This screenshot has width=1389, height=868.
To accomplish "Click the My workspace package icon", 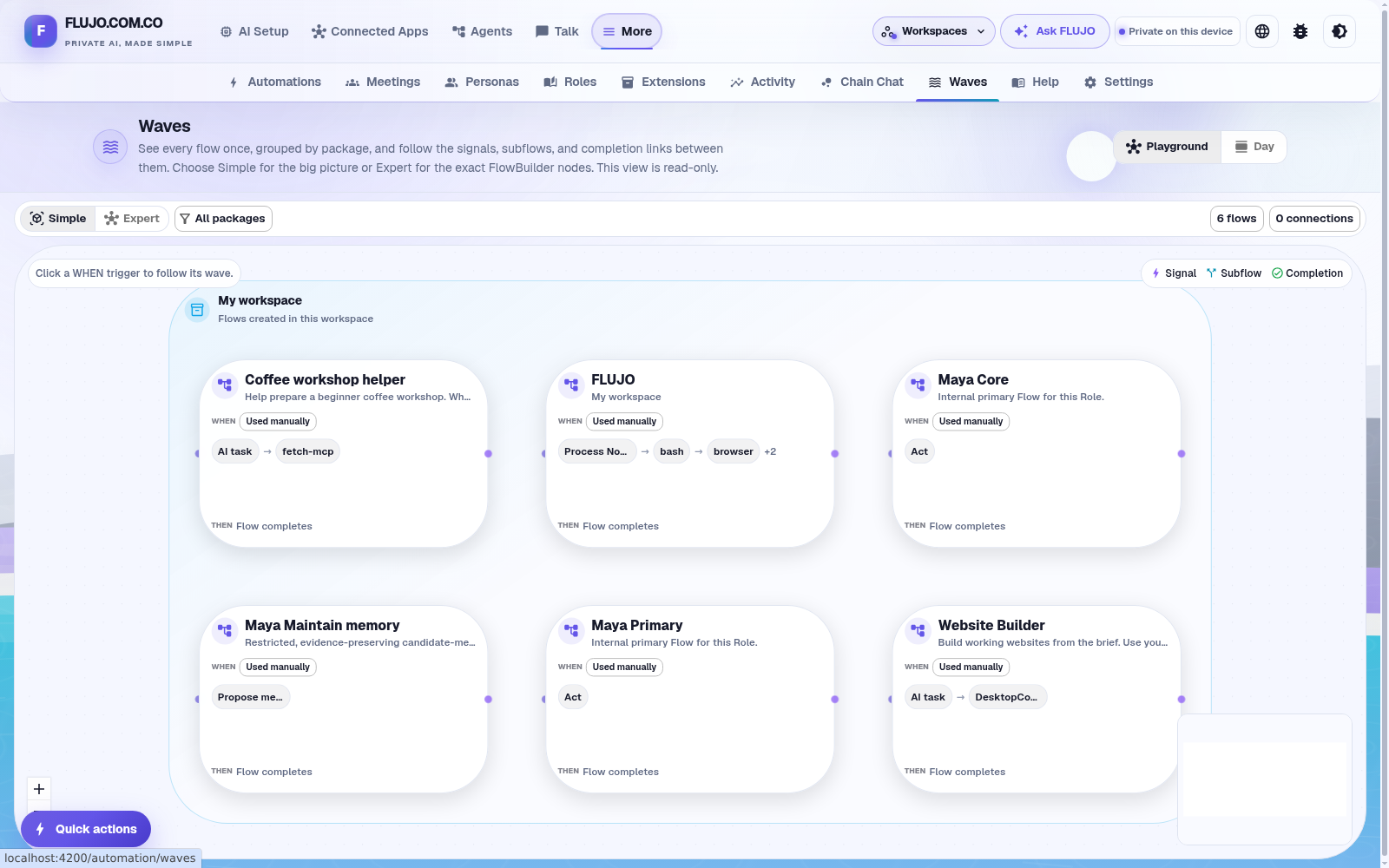I will [197, 309].
